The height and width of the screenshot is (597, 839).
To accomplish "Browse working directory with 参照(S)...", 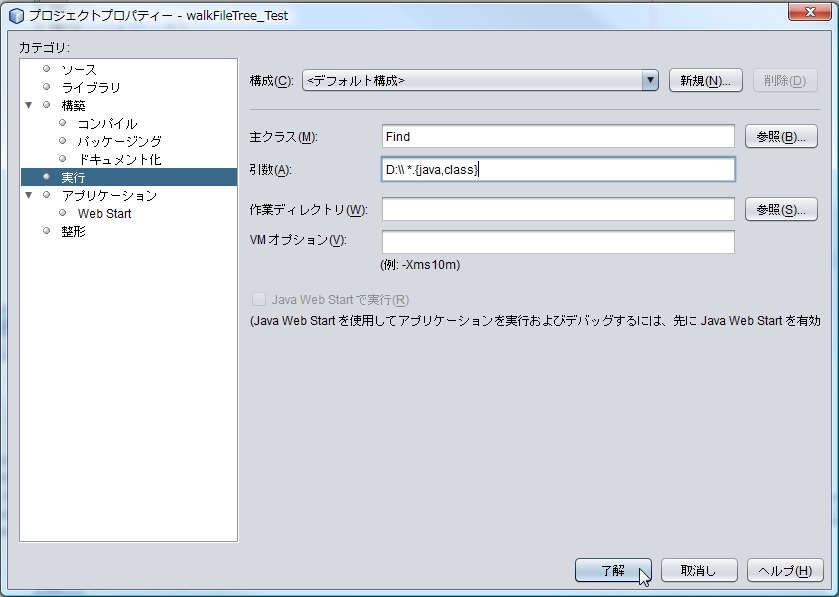I will pyautogui.click(x=781, y=210).
